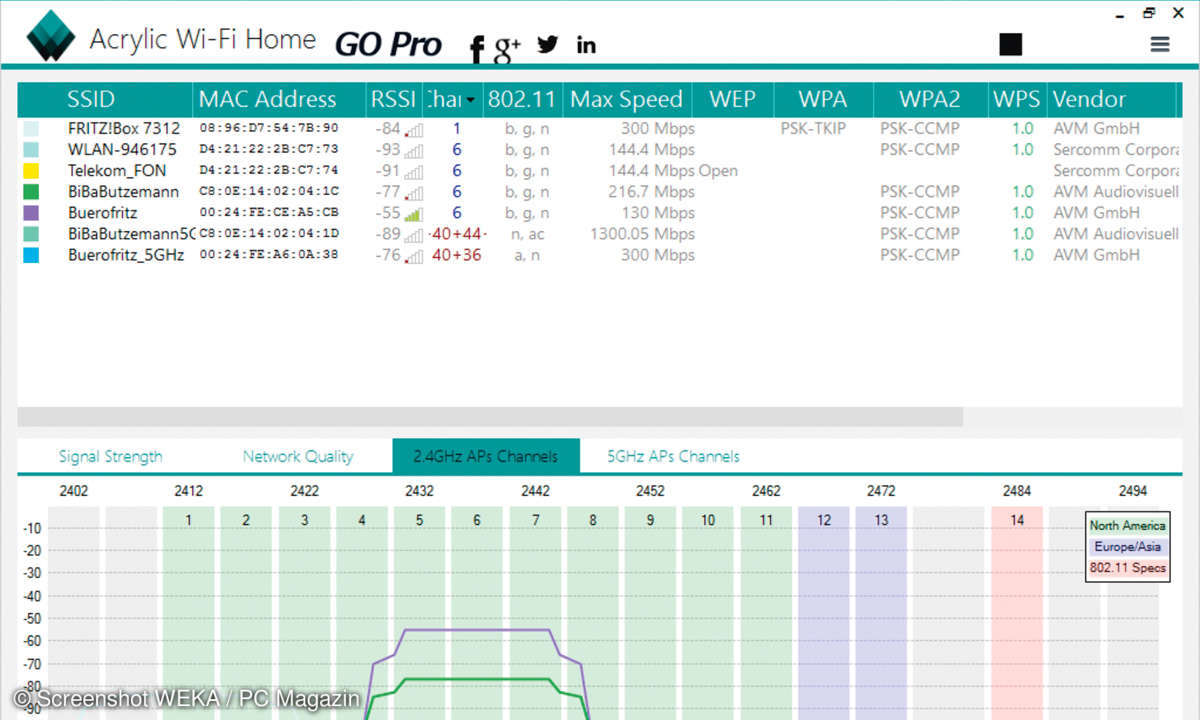Screen dimensions: 1200x720
Task: Sort by the WPS column header
Action: click(x=1017, y=99)
